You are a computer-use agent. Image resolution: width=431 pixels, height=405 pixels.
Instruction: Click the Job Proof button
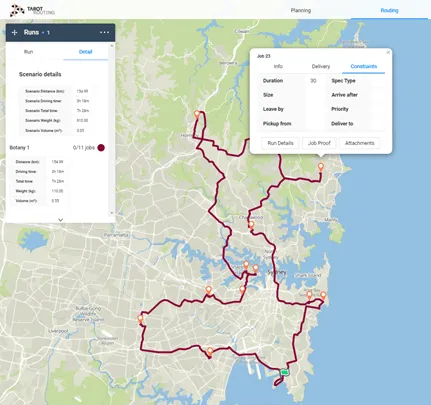point(319,143)
